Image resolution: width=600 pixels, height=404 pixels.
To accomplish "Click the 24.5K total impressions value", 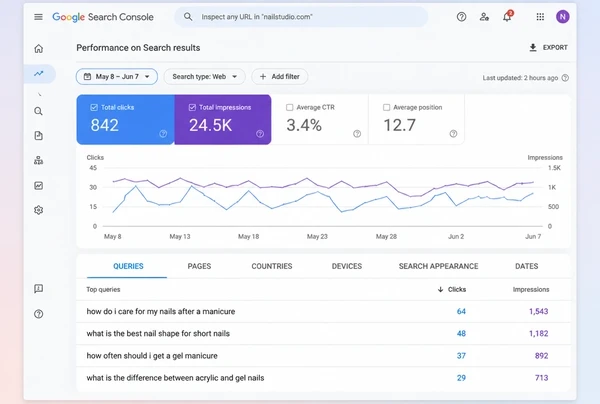I will coord(210,125).
